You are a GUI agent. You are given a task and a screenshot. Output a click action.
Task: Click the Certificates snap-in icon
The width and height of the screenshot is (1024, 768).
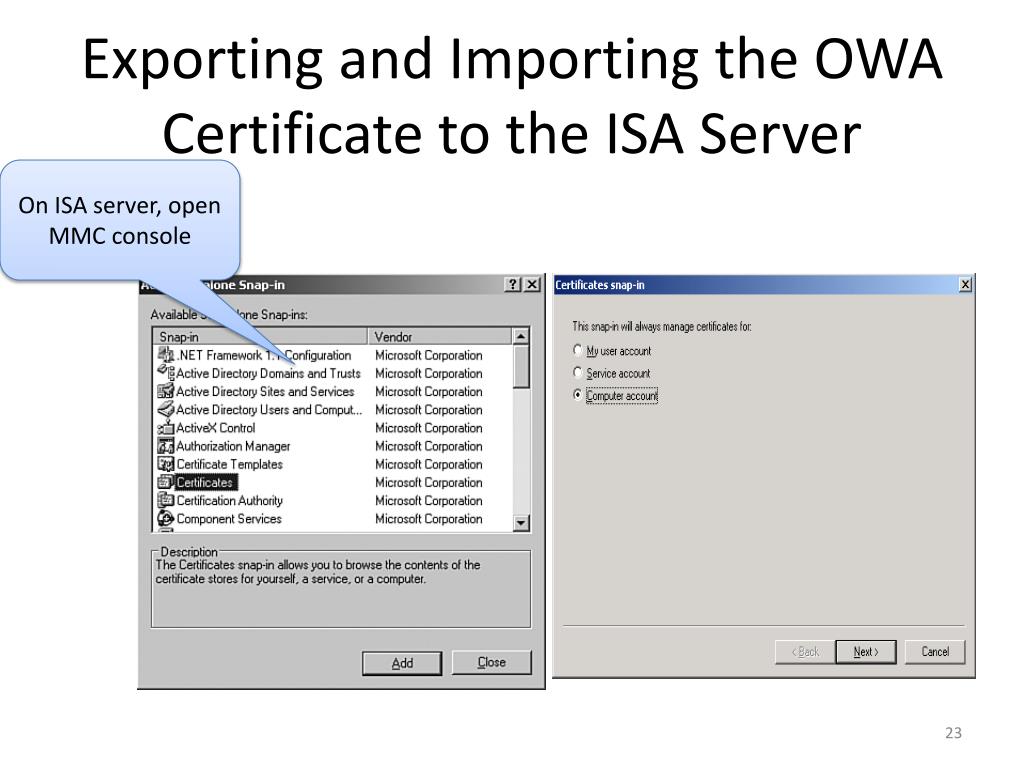(166, 483)
